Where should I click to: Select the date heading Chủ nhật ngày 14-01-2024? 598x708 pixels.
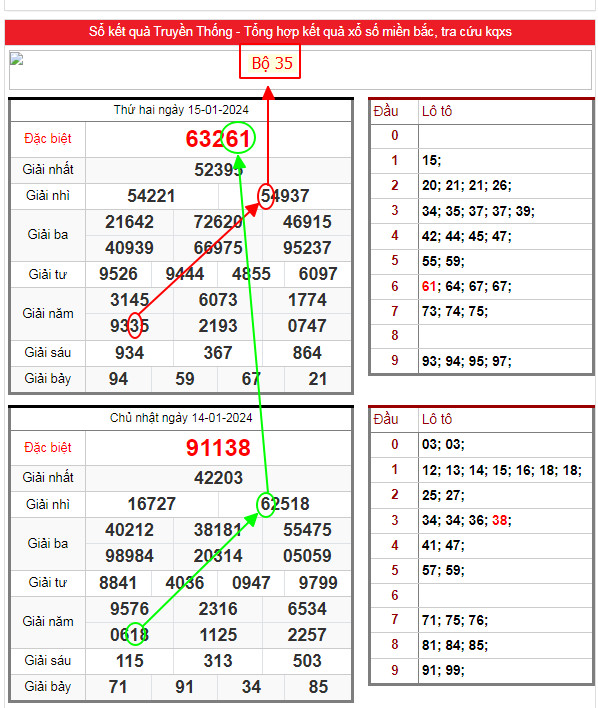tap(181, 418)
